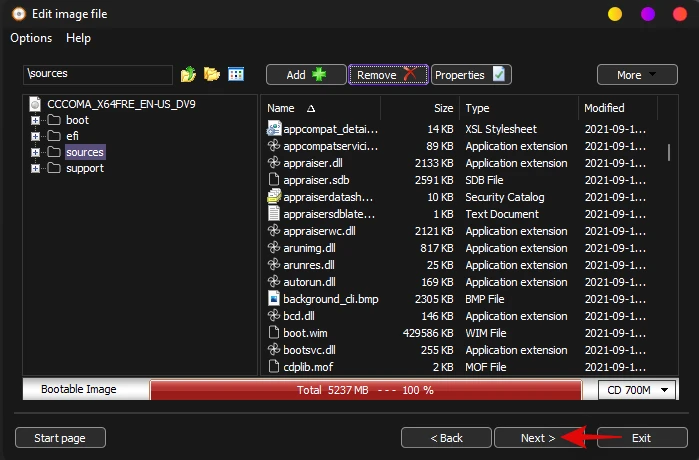
Task: Click the Next button
Action: [x=538, y=438]
